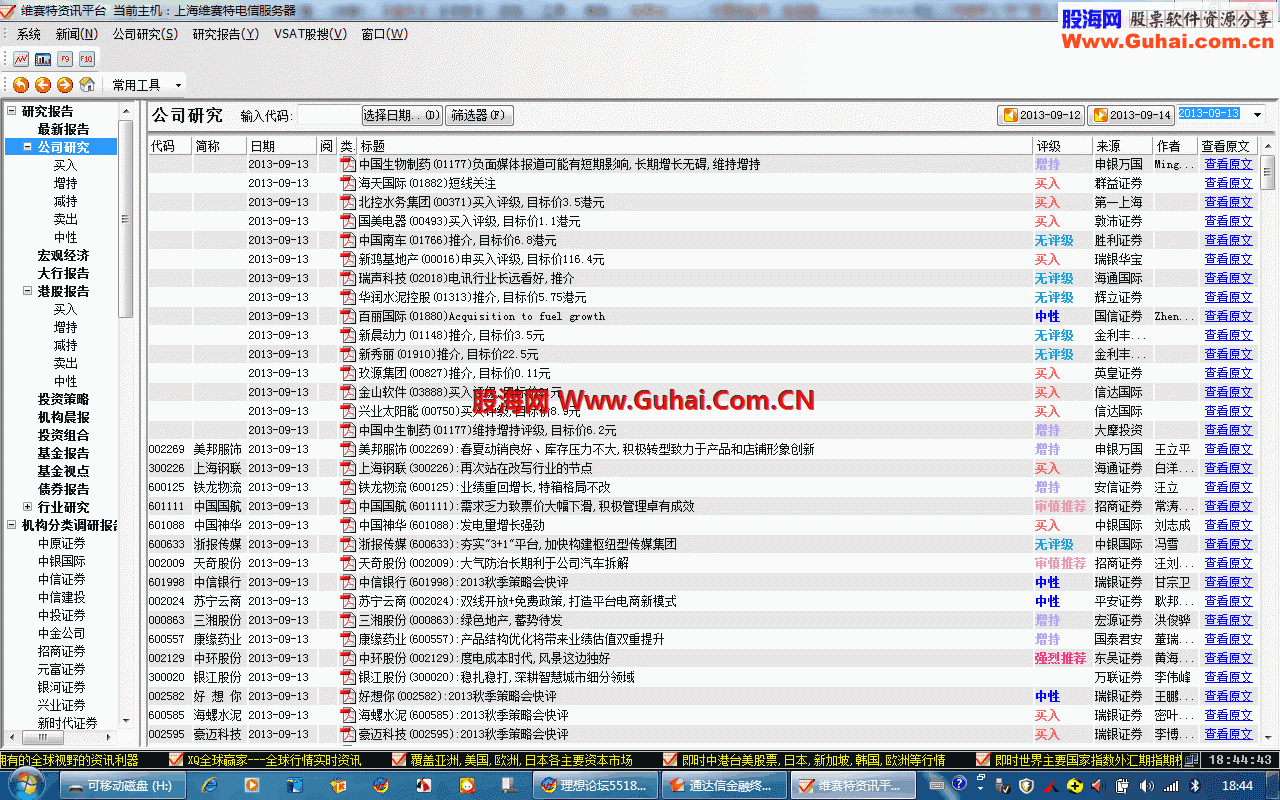
Task: Open PDF icon for 上海钢联 report
Action: coord(348,468)
